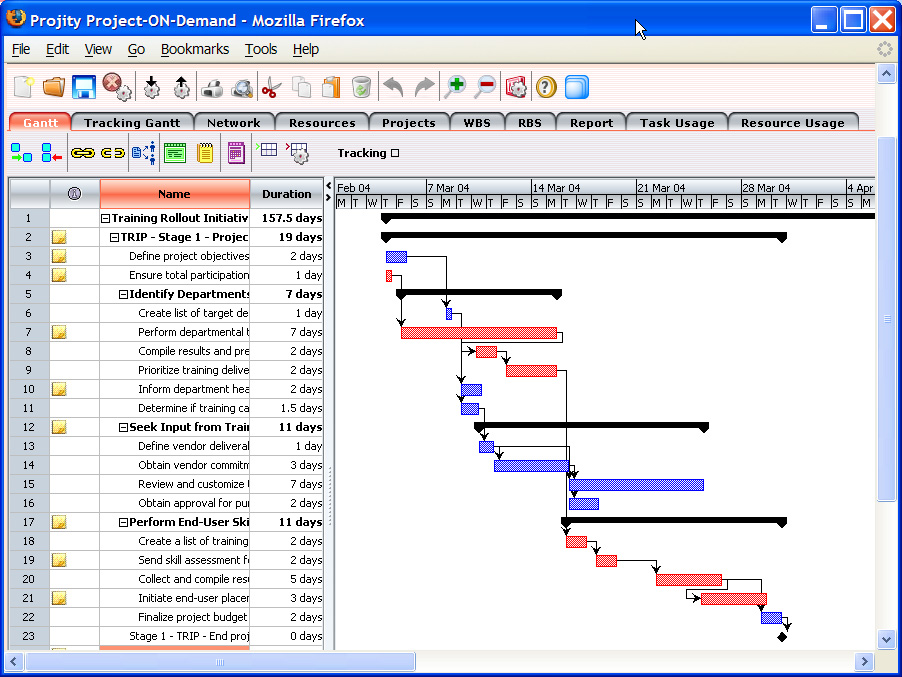Viewport: 902px width, 677px height.
Task: Import project using down-arrow gear icon
Action: tap(152, 87)
